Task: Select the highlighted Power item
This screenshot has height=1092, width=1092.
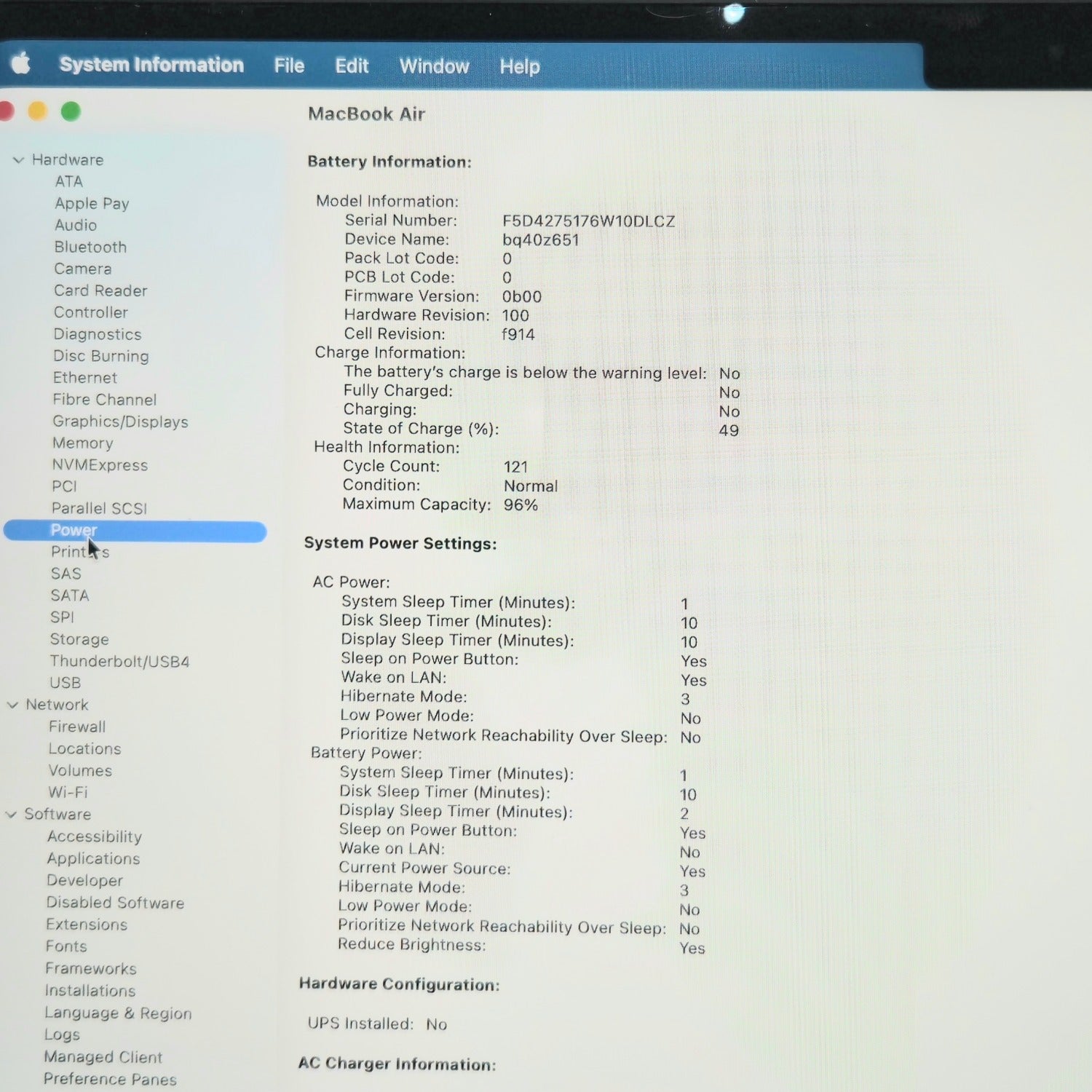Action: [135, 531]
